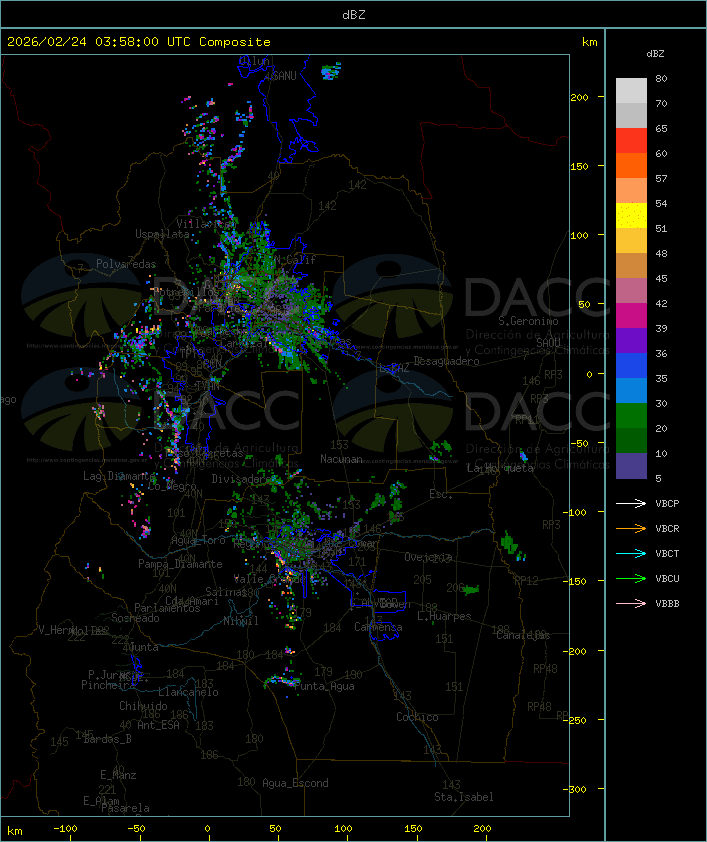
Task: Select the green 20-30 dBZ swatch
Action: pos(631,415)
